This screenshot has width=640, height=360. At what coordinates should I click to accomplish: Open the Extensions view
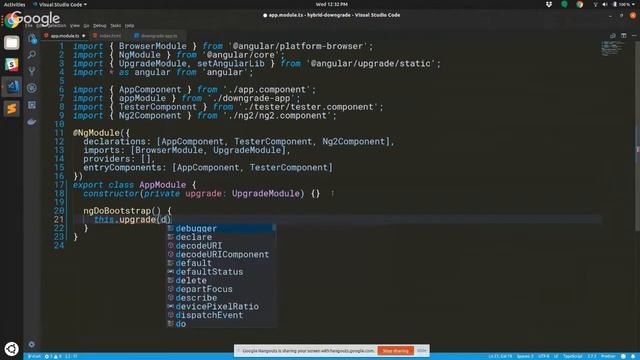pos(32,105)
